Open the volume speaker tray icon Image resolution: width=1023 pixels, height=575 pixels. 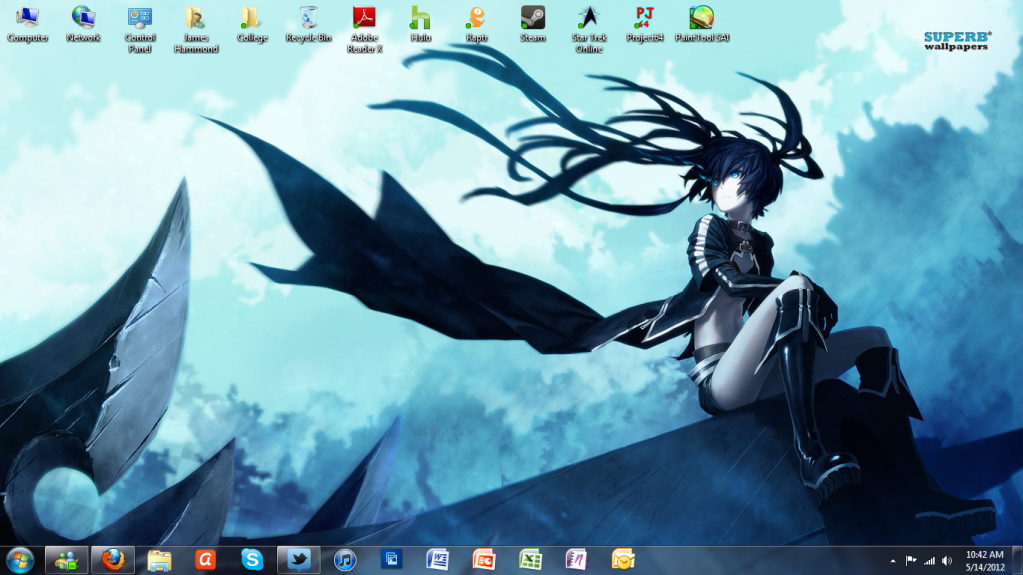947,561
